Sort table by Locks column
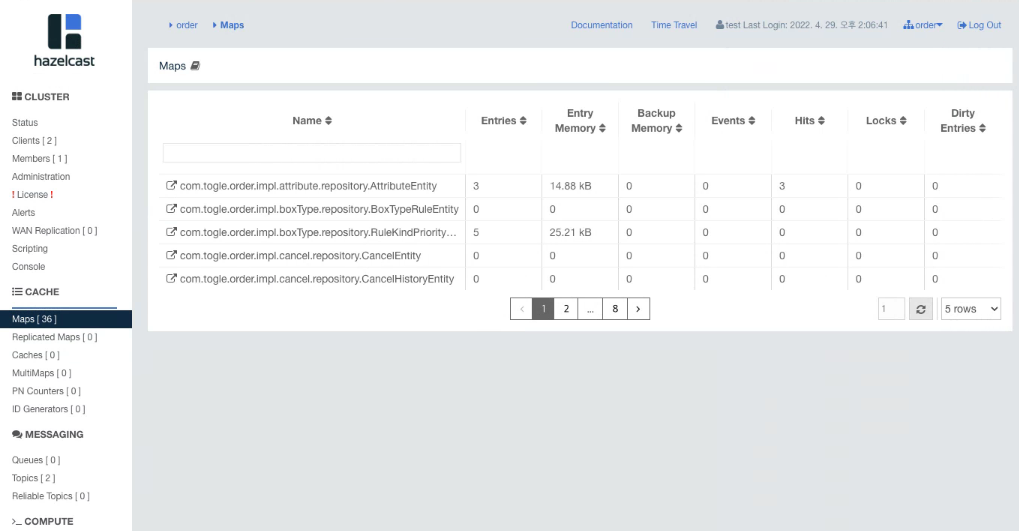The width and height of the screenshot is (1019, 531). [886, 121]
